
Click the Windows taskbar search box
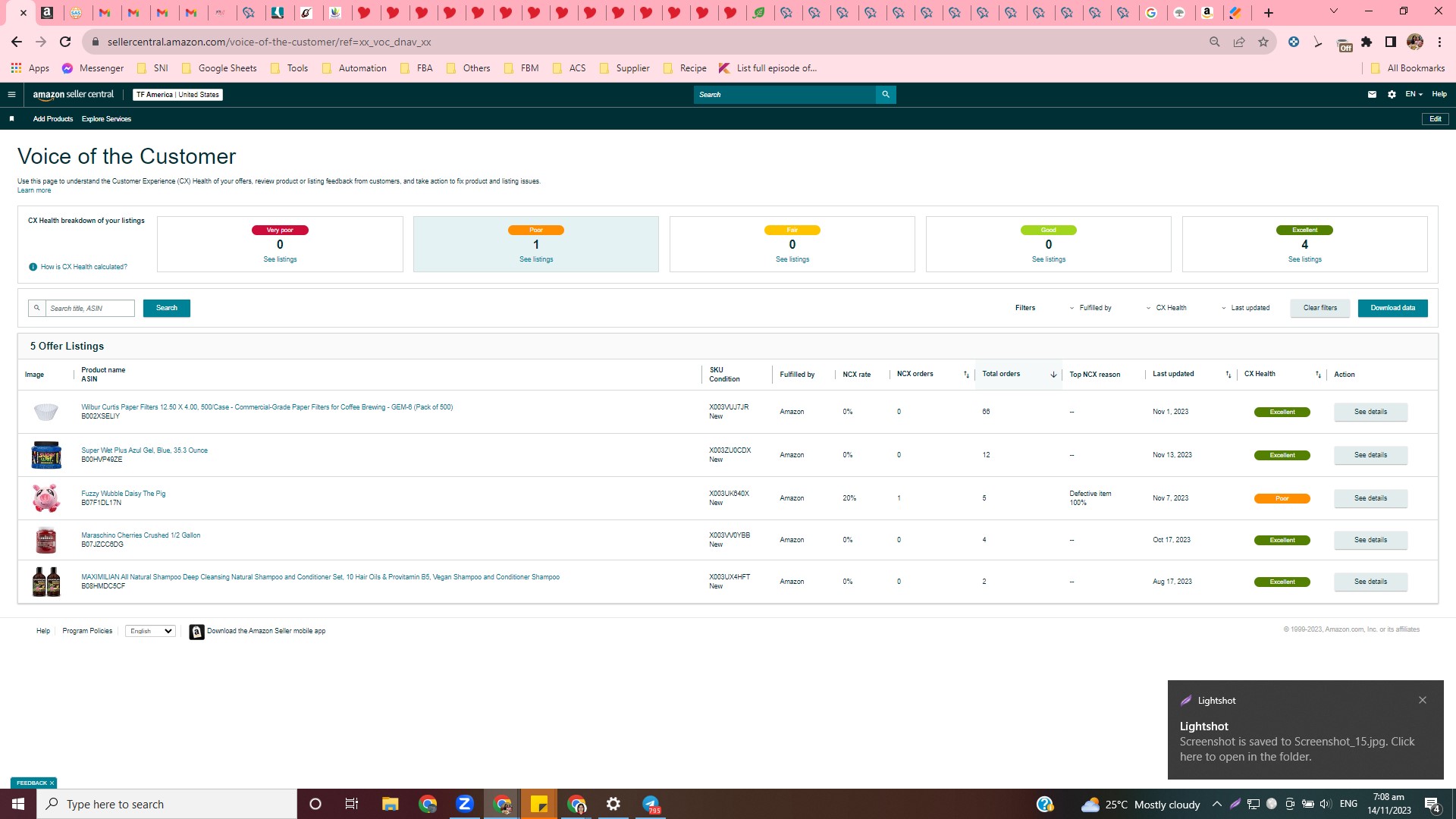pyautogui.click(x=167, y=804)
